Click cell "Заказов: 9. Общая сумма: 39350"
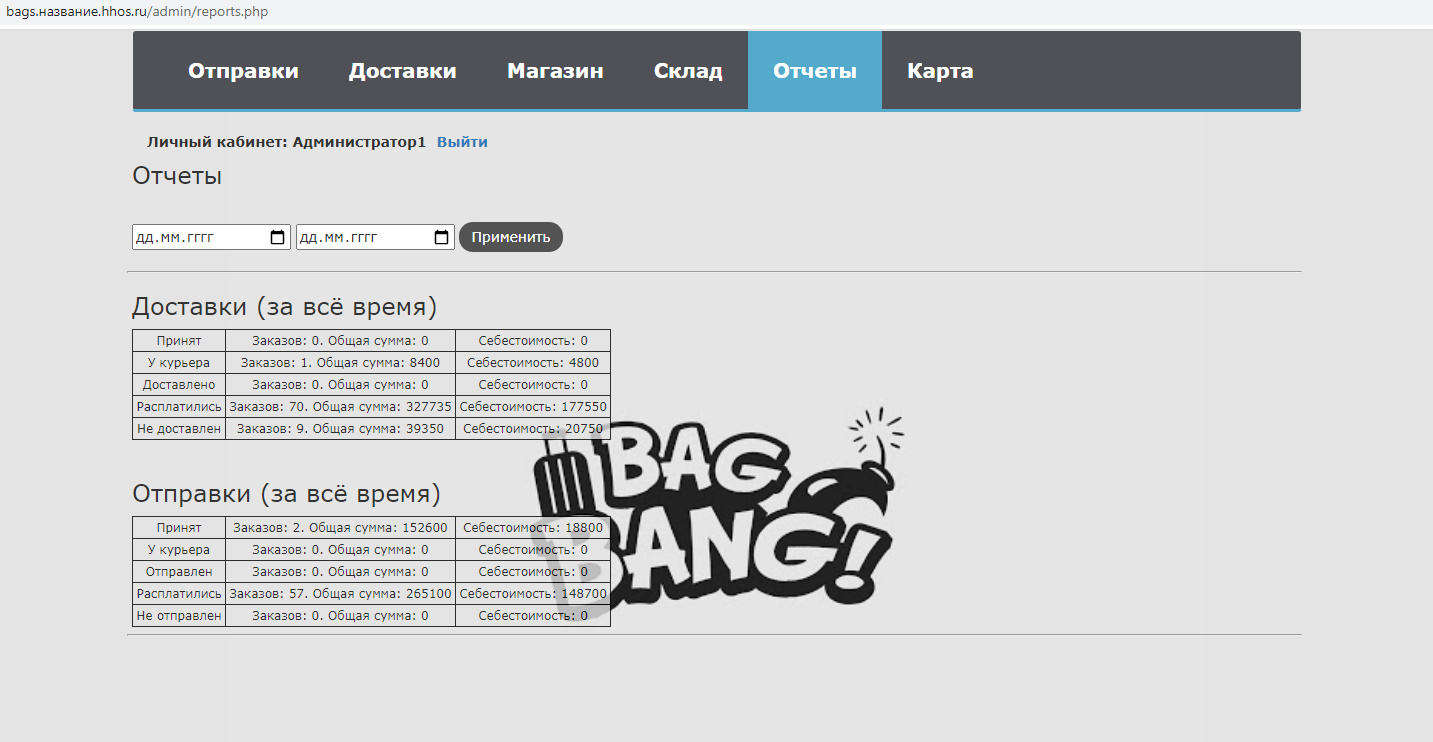The height and width of the screenshot is (742, 1433). tap(340, 429)
